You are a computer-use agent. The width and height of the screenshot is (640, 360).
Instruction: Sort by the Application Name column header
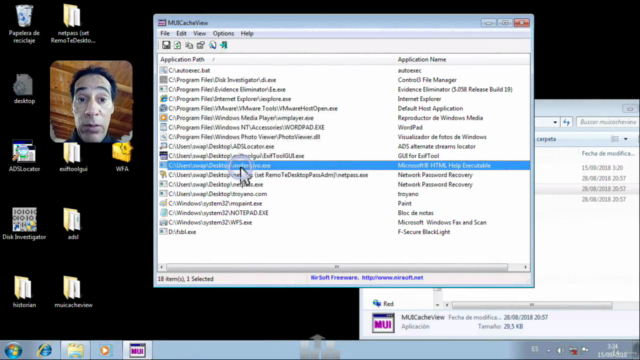462,60
